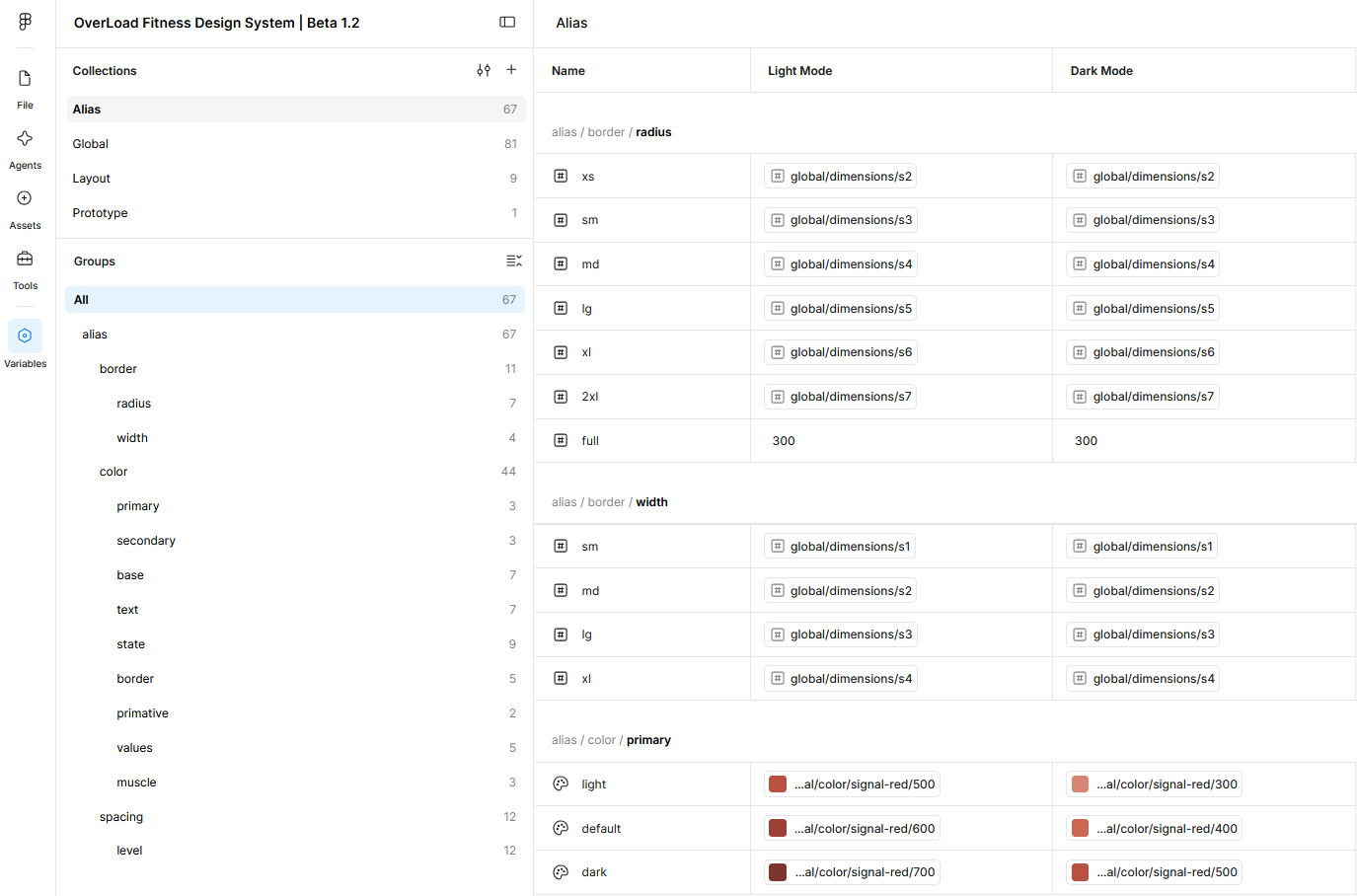The width and height of the screenshot is (1357, 896).
Task: Click signal-red/500 swatch for light in Light Mode
Action: 778,784
